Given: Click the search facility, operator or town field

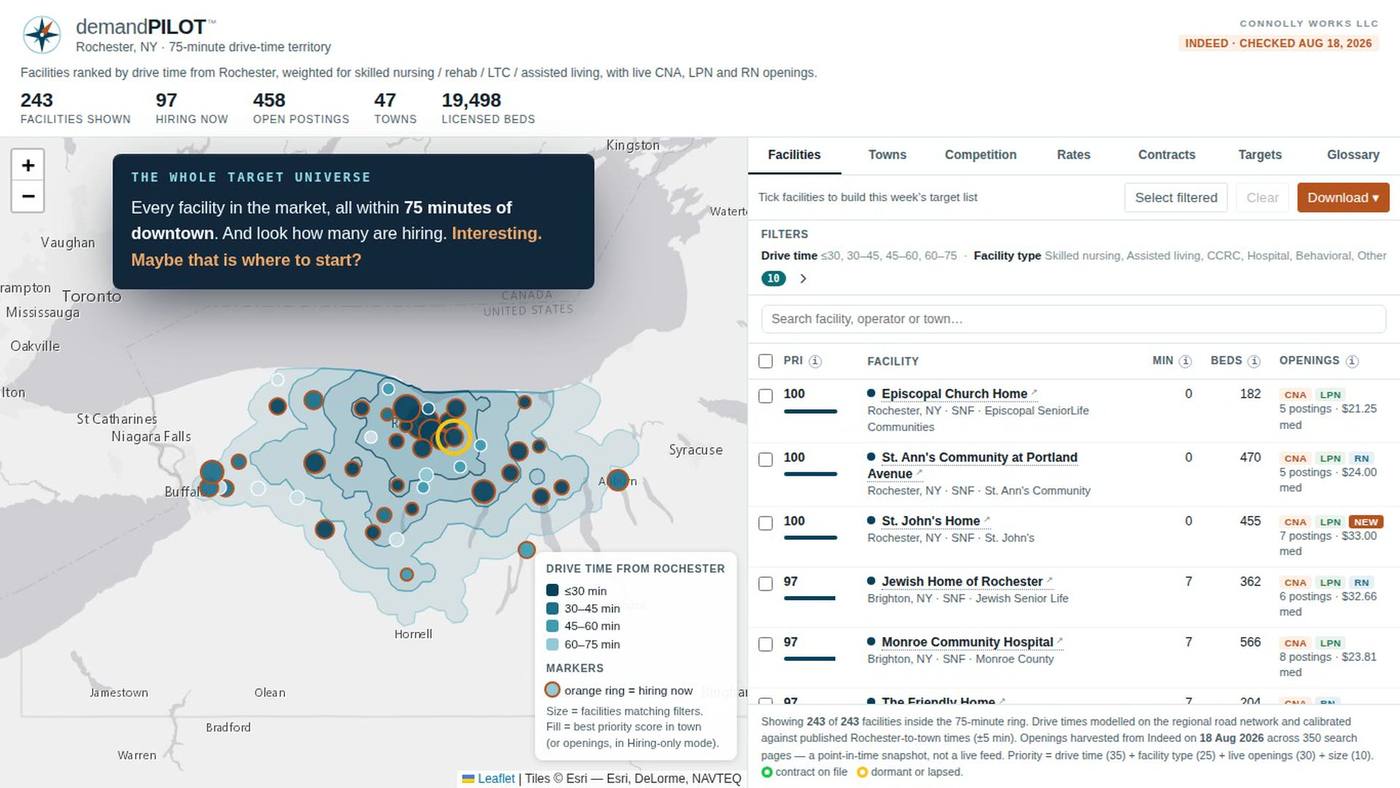Looking at the screenshot, I should [x=1074, y=319].
